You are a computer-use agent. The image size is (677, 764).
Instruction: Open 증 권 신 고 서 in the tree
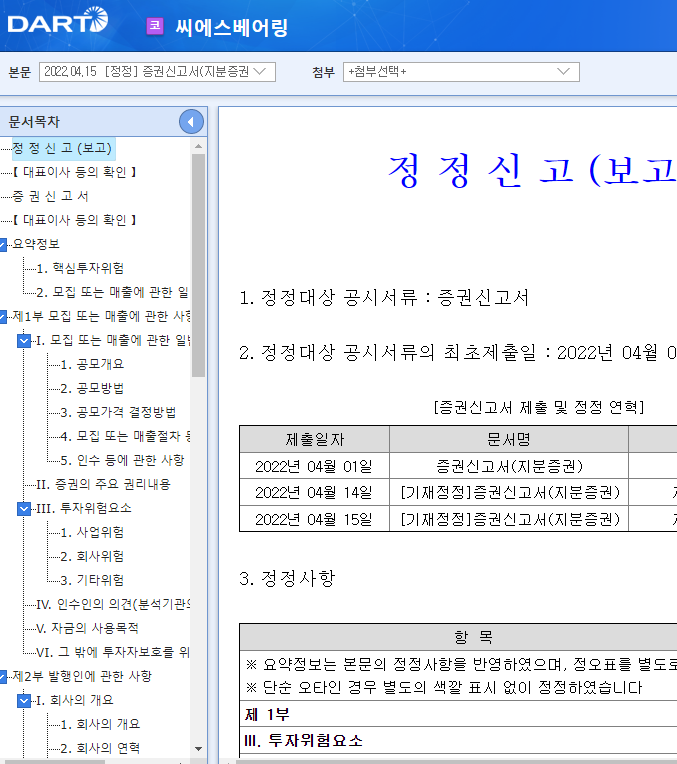point(50,196)
